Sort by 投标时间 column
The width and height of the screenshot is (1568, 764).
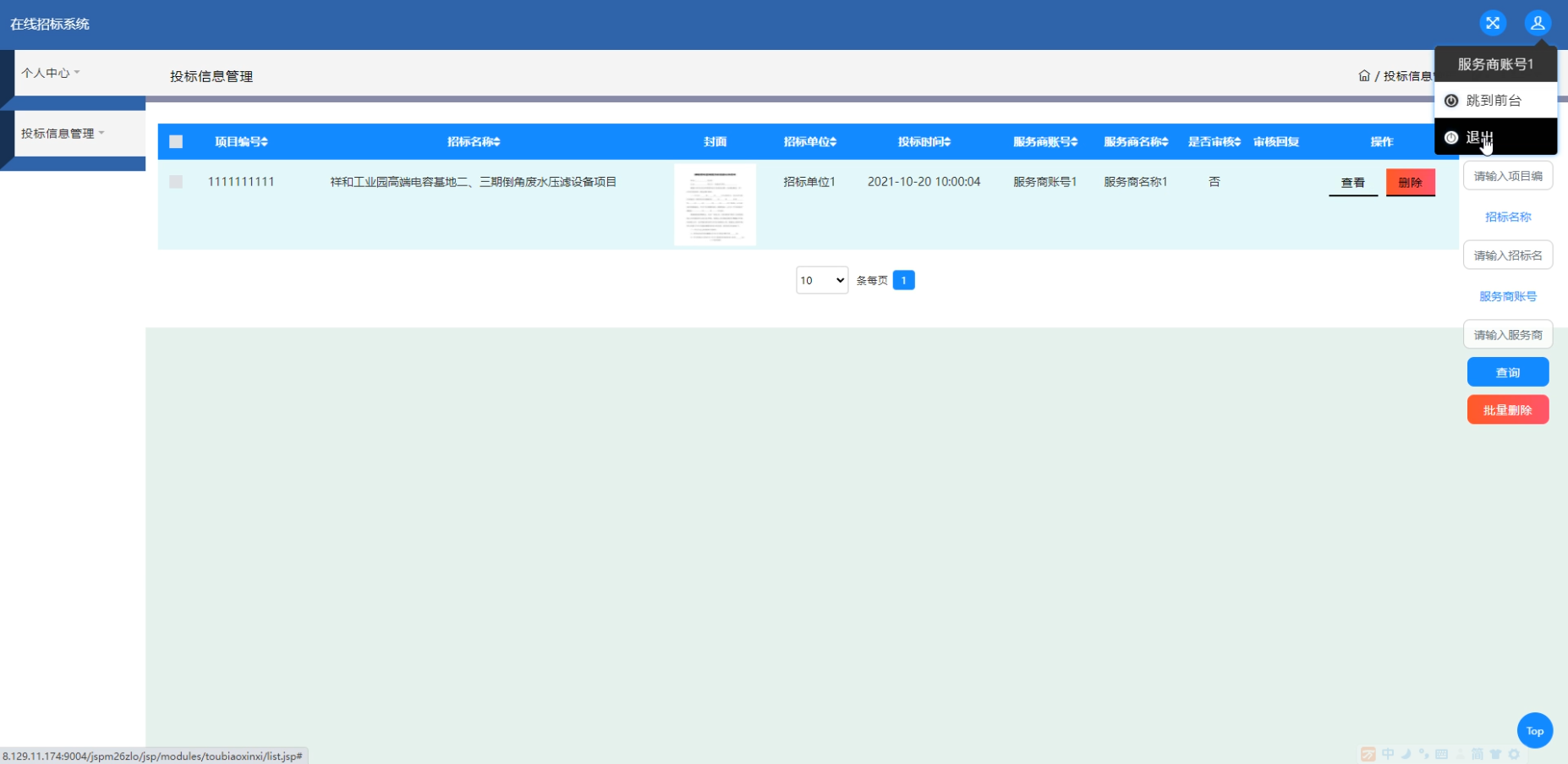click(x=924, y=141)
